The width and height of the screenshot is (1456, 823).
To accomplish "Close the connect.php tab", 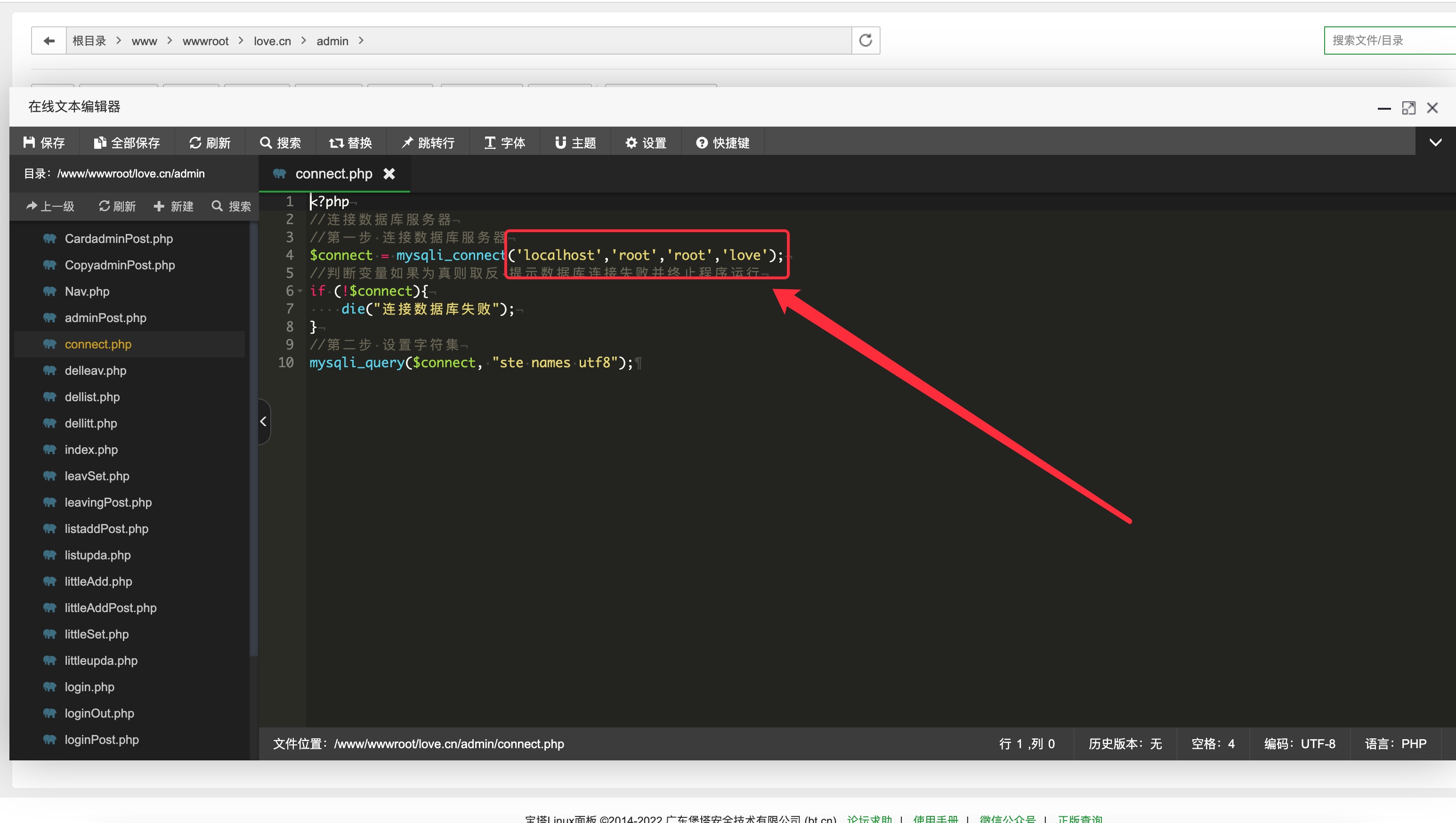I will (389, 174).
